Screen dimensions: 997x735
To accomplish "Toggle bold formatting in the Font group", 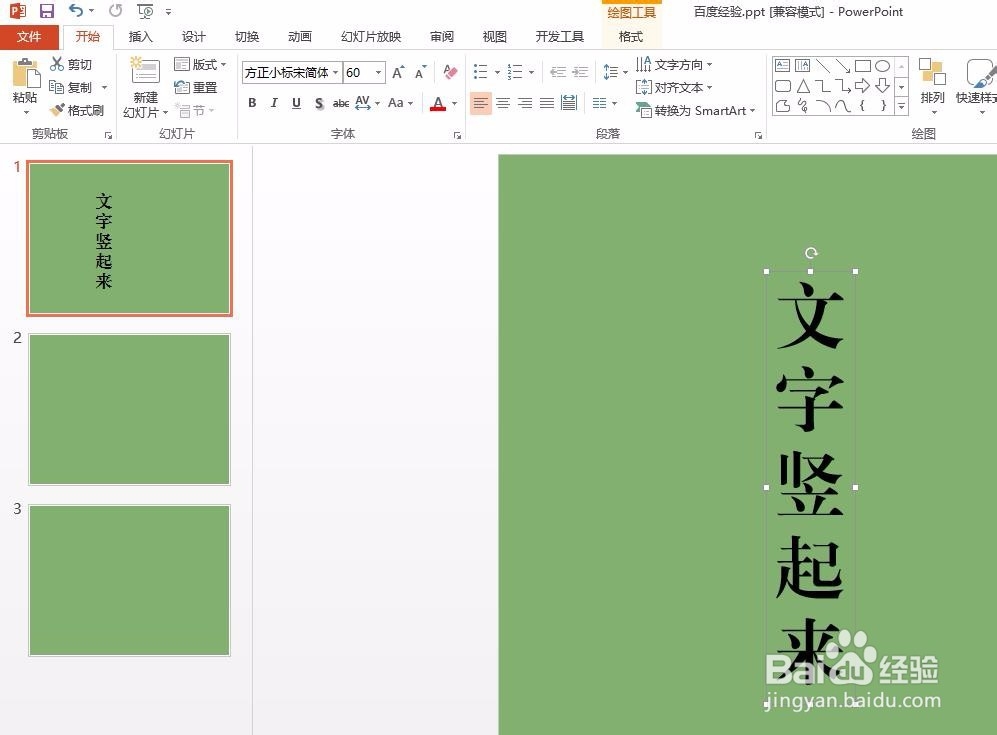I will [x=252, y=102].
